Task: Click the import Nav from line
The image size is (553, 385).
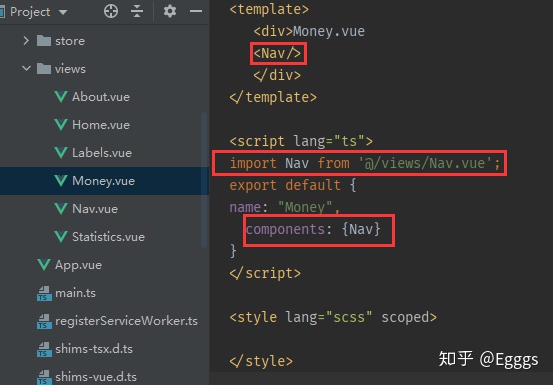Action: (x=365, y=163)
